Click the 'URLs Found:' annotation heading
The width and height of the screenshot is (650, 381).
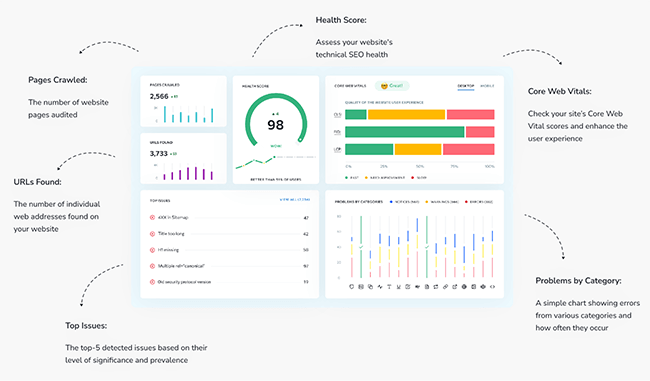tap(37, 182)
